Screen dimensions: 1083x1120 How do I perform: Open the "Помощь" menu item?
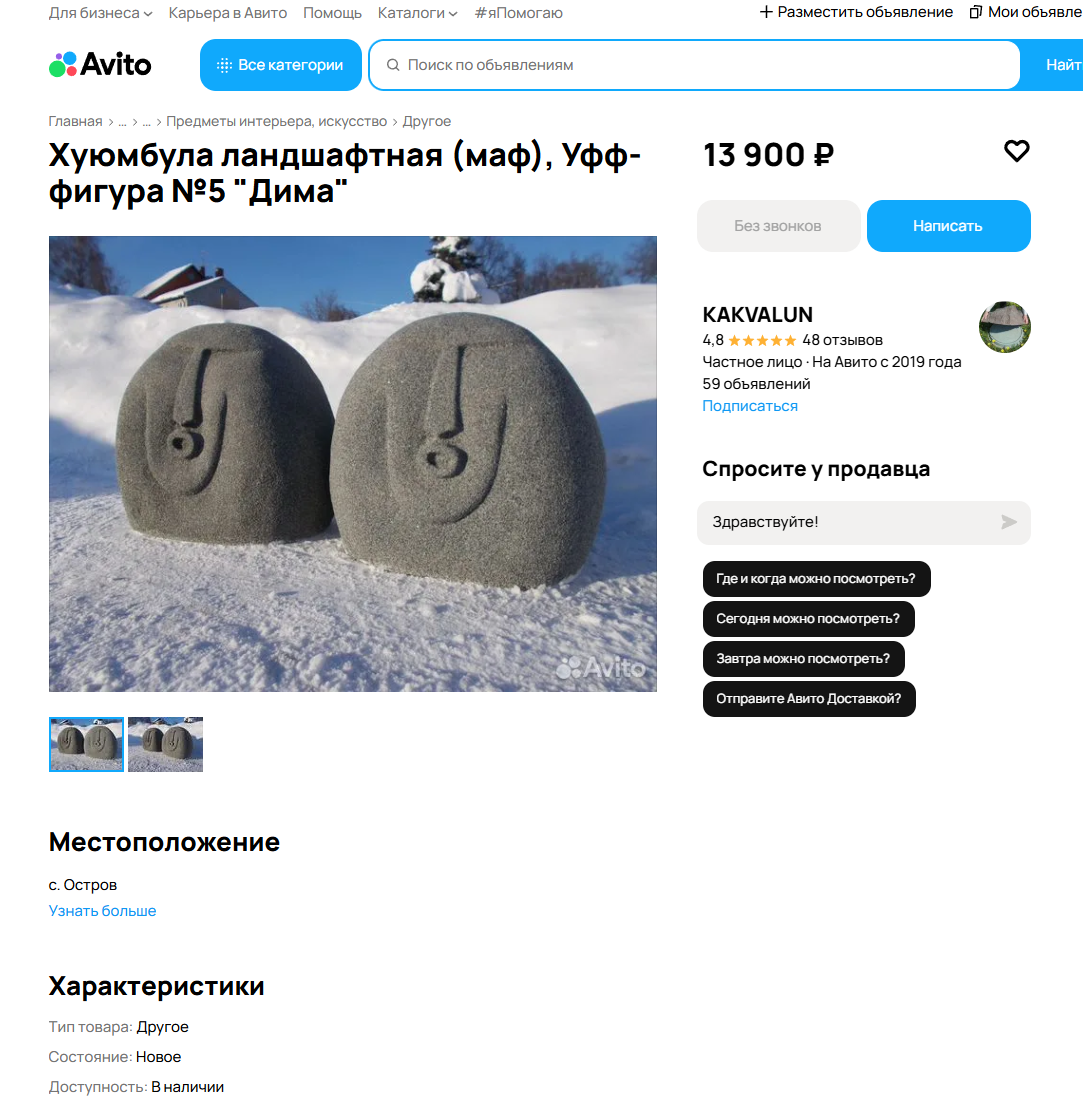pyautogui.click(x=332, y=13)
